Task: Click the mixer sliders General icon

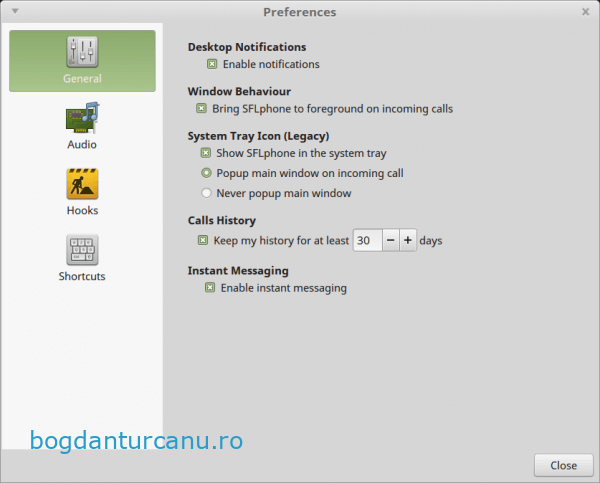Action: click(82, 52)
